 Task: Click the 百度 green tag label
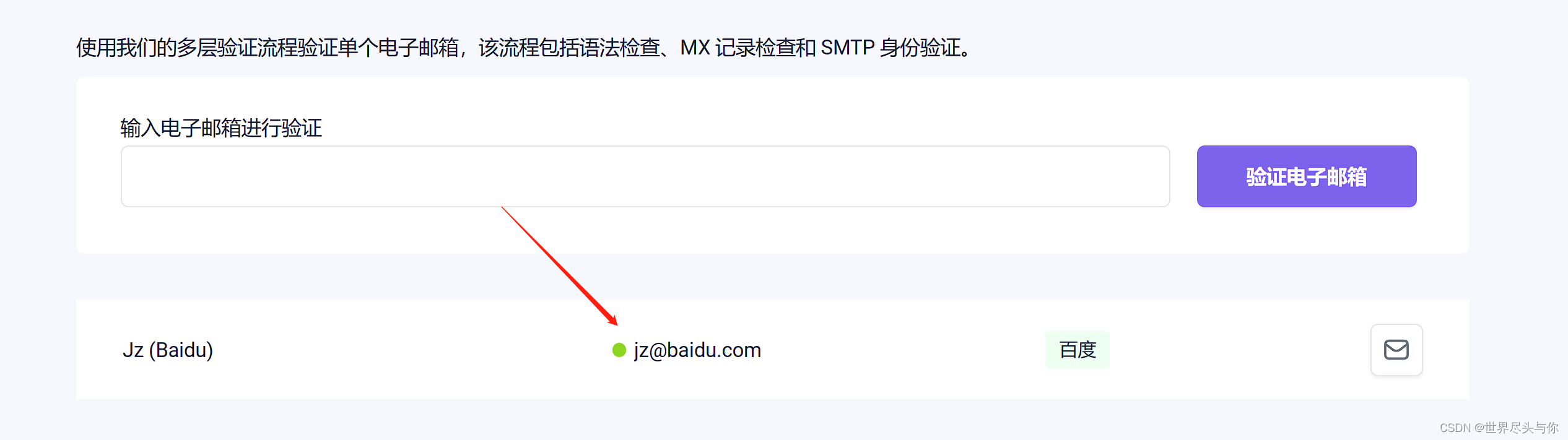1078,350
